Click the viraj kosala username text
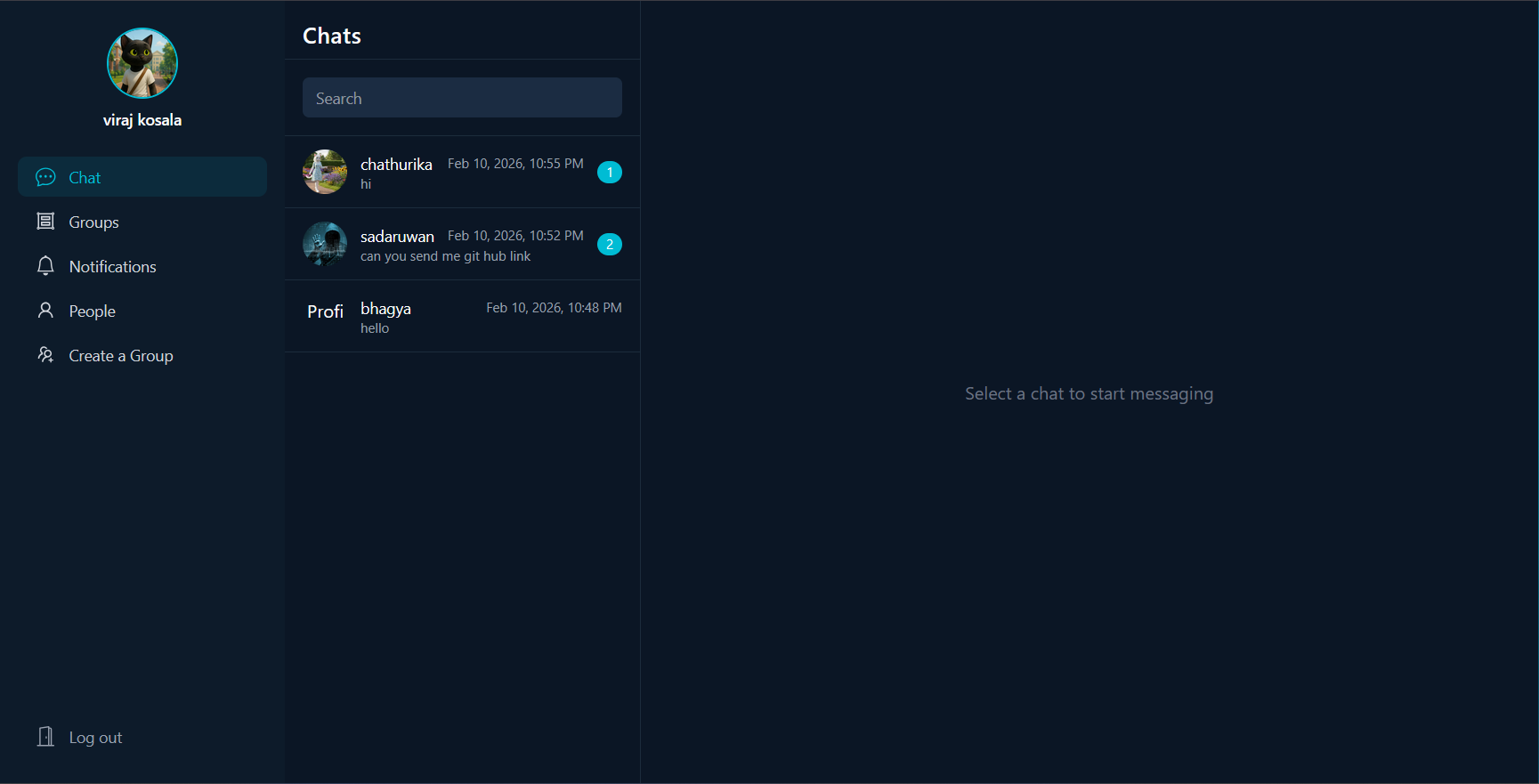1539x784 pixels. (142, 120)
